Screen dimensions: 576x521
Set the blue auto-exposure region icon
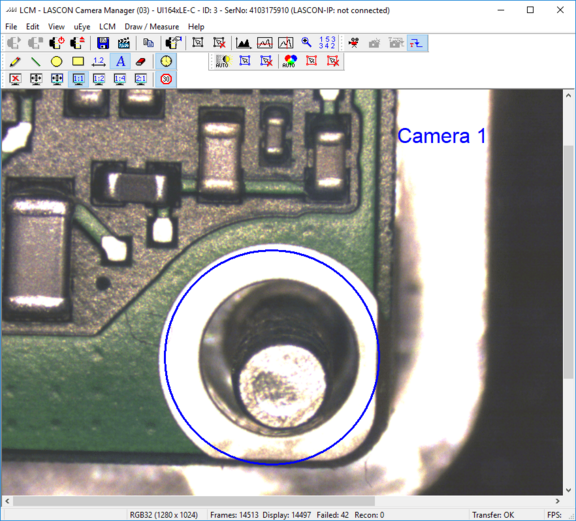(245, 61)
